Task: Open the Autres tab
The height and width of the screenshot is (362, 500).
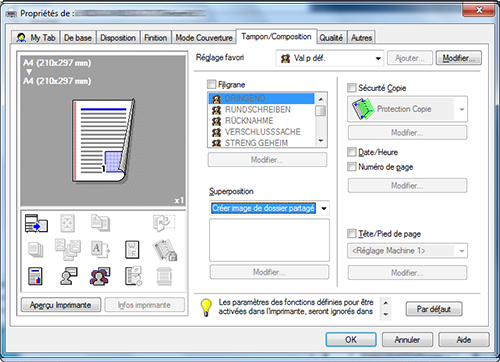Action: click(x=361, y=38)
